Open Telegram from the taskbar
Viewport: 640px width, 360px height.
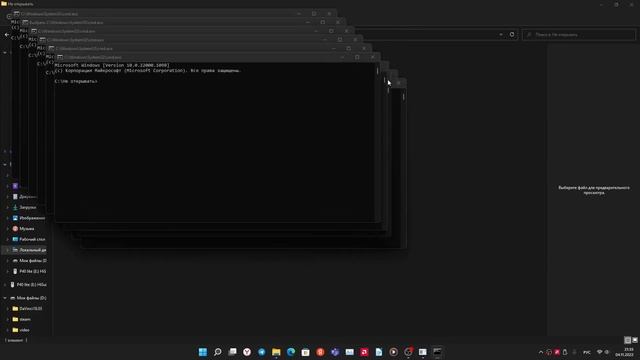[262, 352]
